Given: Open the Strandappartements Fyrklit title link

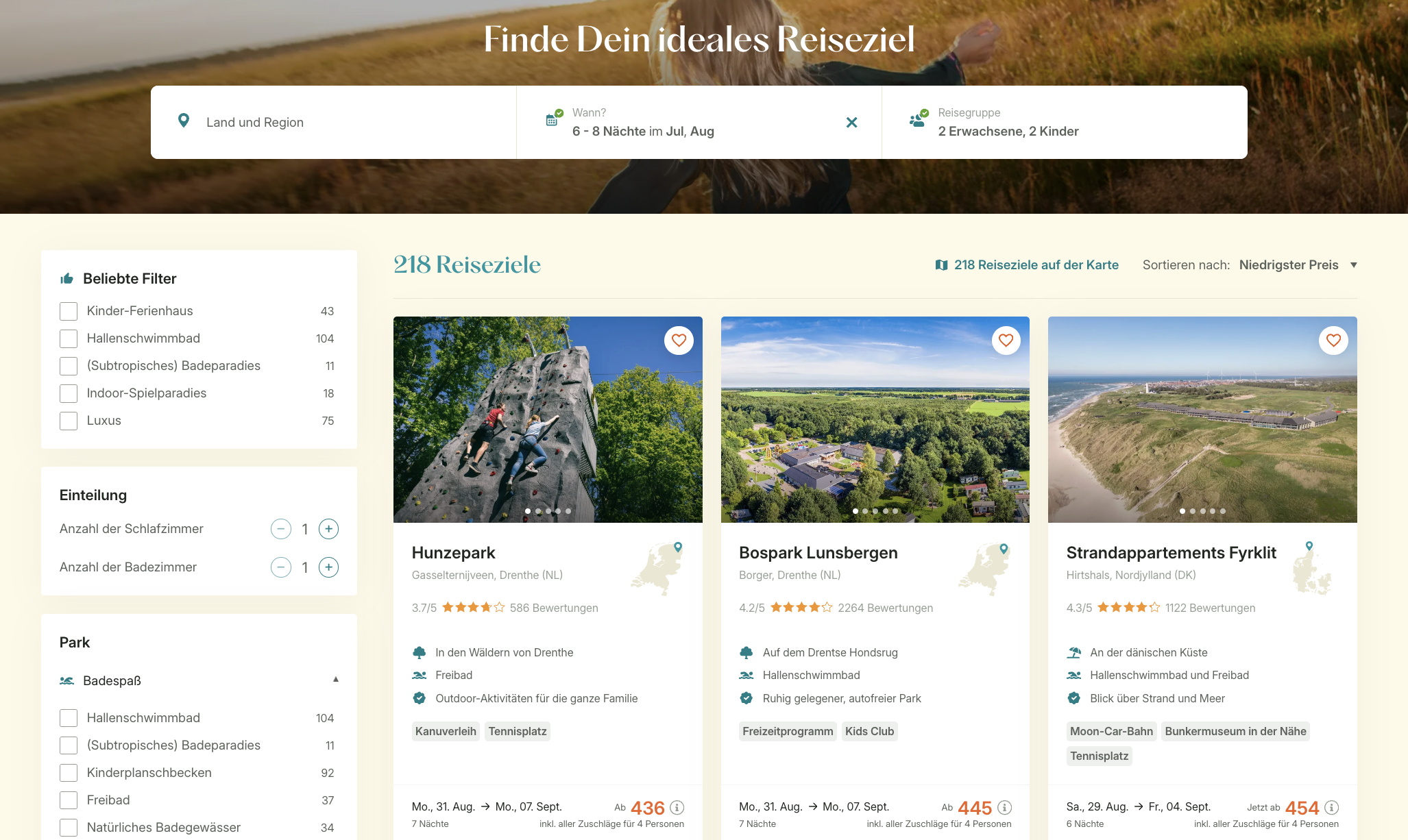Looking at the screenshot, I should 1171,553.
